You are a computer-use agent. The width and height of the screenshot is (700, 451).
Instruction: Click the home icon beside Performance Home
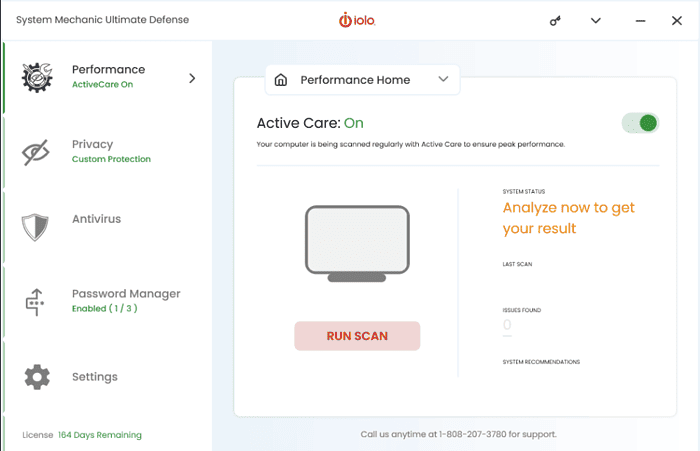[x=281, y=80]
